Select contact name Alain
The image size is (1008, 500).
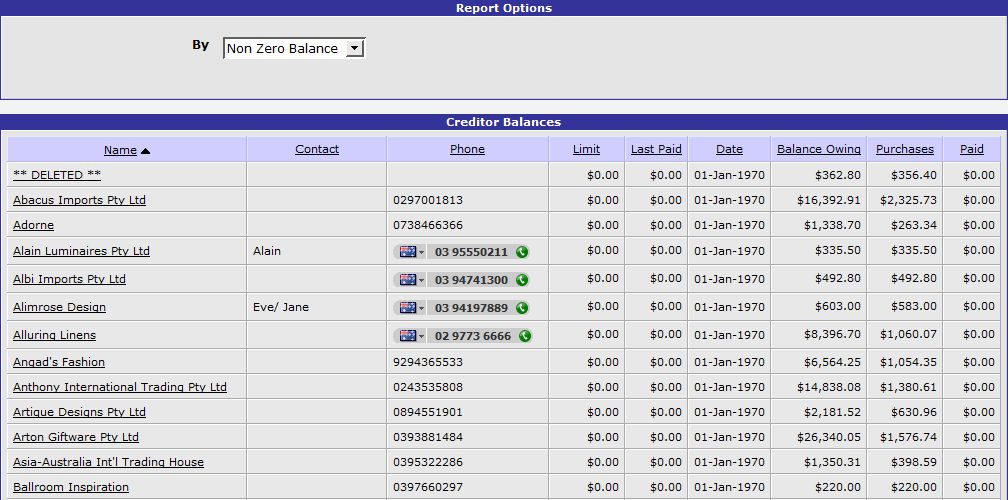point(267,251)
